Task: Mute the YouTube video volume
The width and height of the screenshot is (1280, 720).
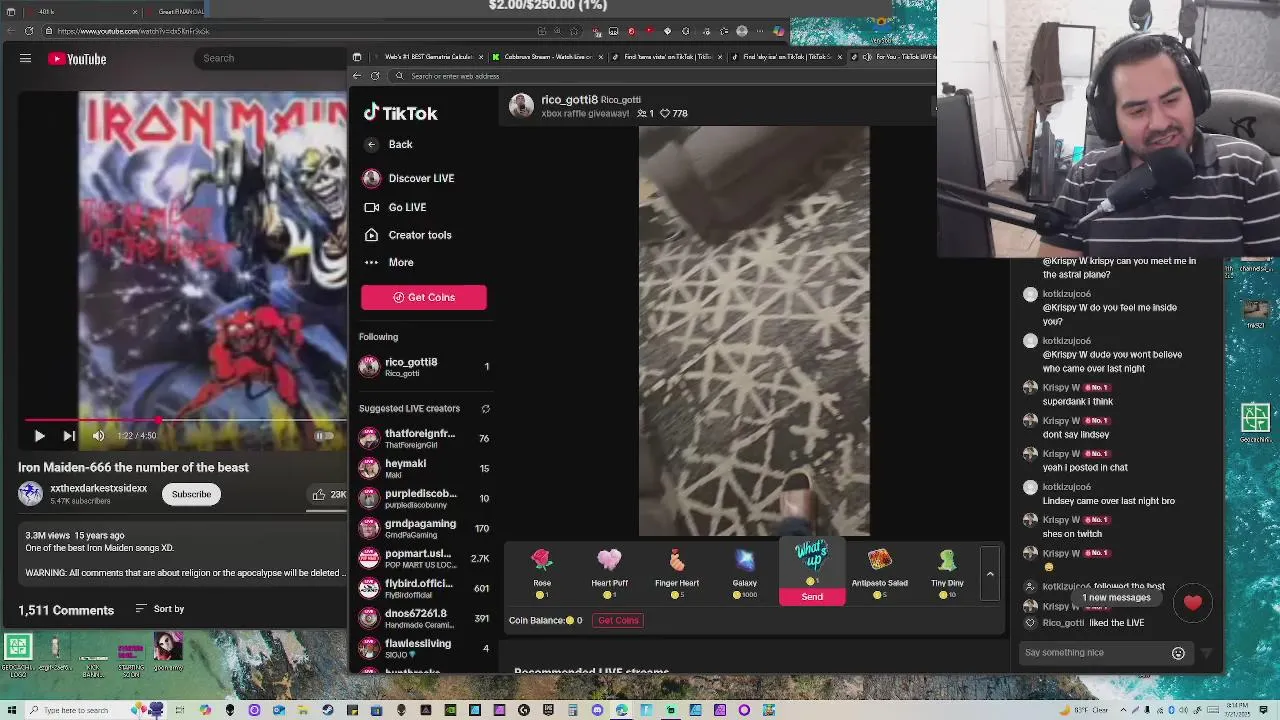Action: pyautogui.click(x=98, y=436)
